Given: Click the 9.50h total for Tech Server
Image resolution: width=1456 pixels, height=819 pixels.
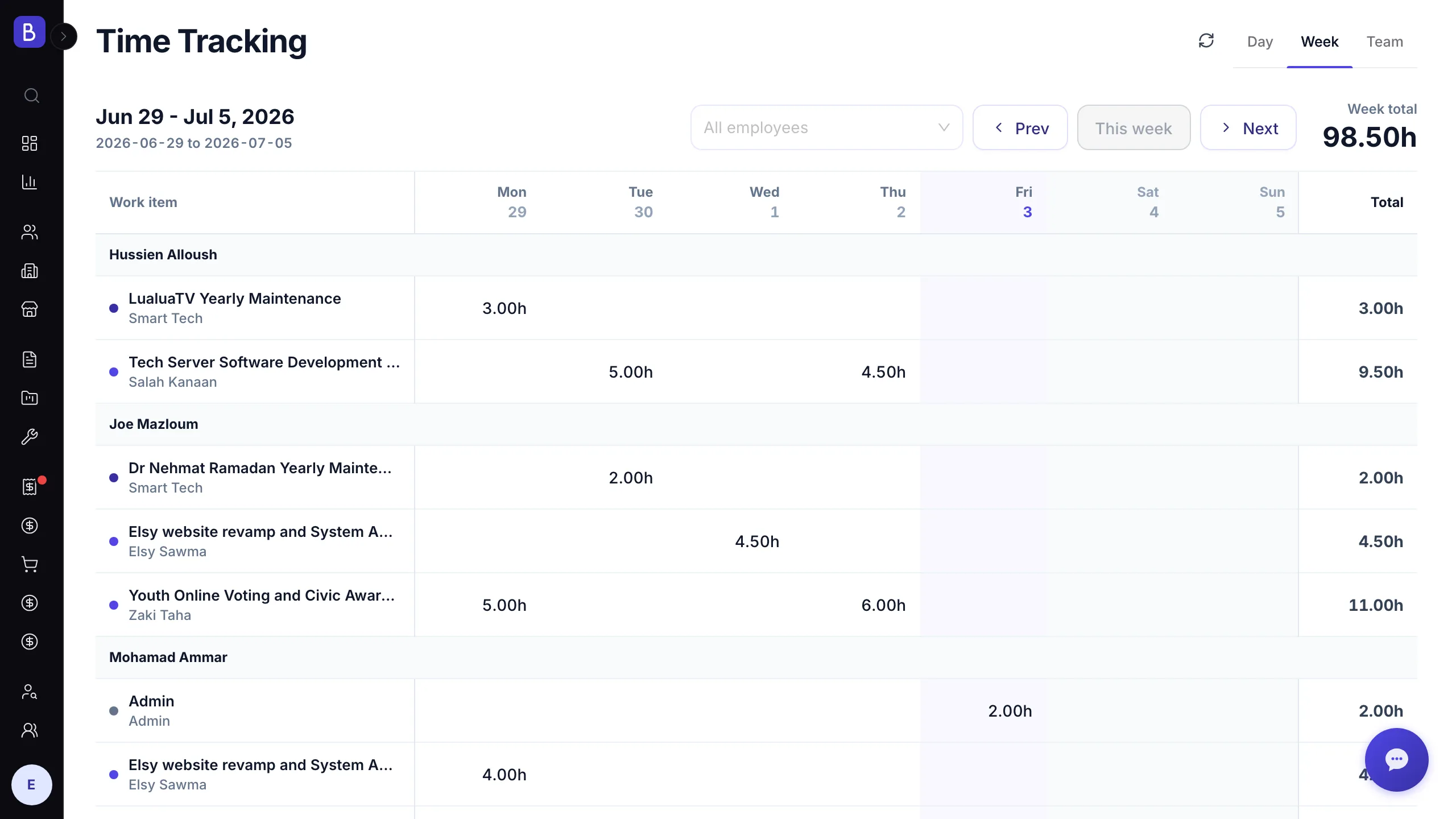Looking at the screenshot, I should coord(1380,372).
